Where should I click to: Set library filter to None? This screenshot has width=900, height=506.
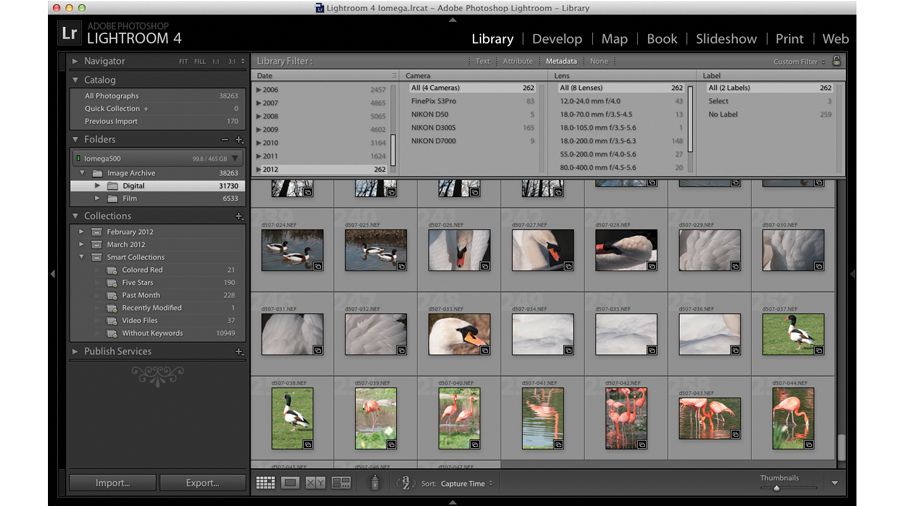(599, 61)
